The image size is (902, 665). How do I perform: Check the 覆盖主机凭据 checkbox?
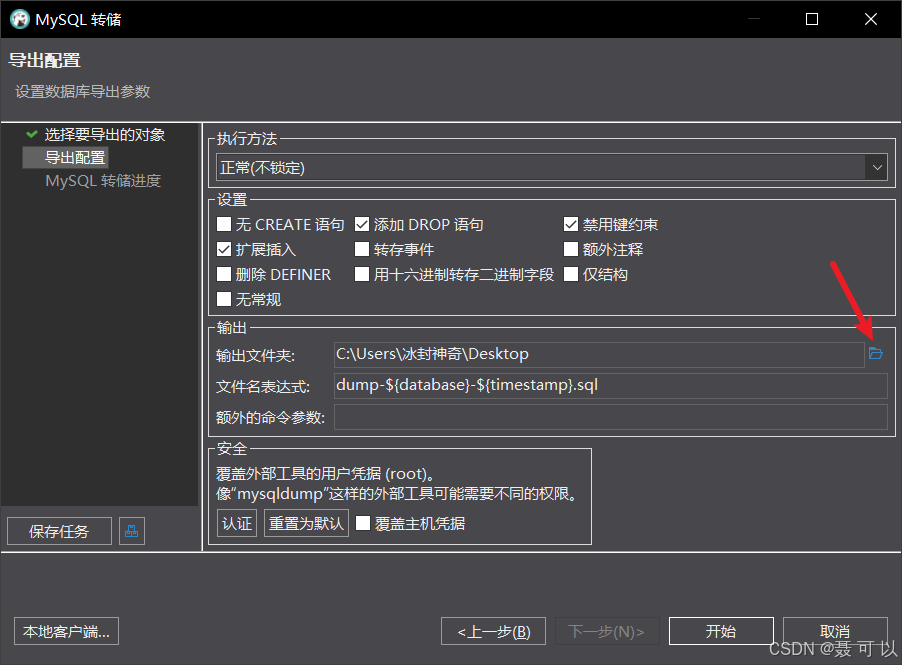(x=363, y=523)
